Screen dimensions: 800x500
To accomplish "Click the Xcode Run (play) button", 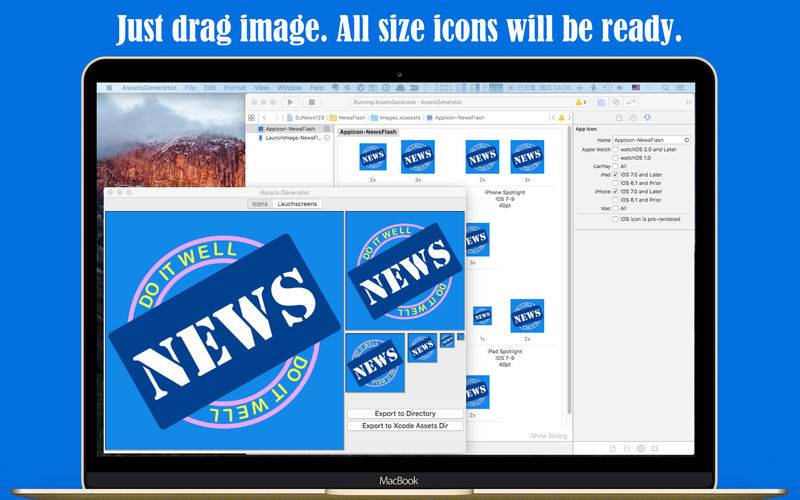I will [x=290, y=102].
